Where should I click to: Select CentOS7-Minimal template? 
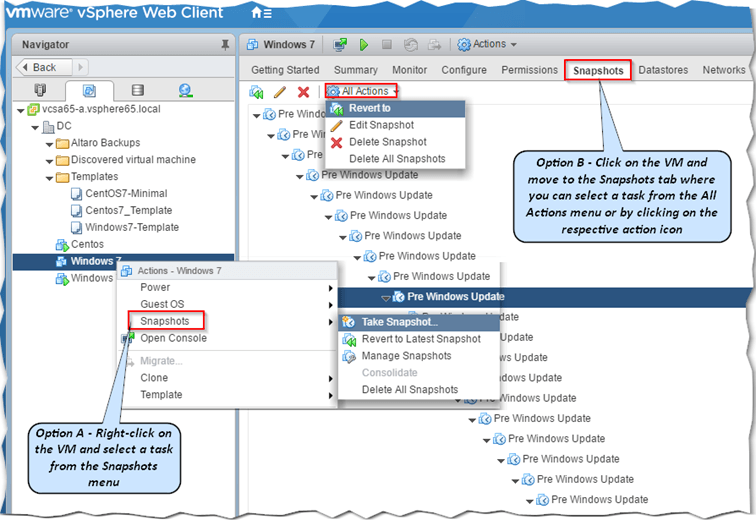coord(126,194)
